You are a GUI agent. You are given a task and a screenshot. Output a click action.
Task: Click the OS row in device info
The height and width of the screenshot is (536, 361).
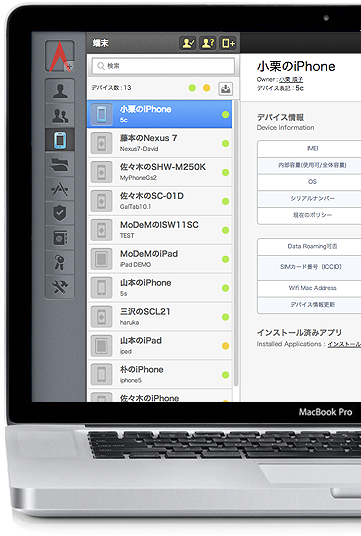[309, 182]
